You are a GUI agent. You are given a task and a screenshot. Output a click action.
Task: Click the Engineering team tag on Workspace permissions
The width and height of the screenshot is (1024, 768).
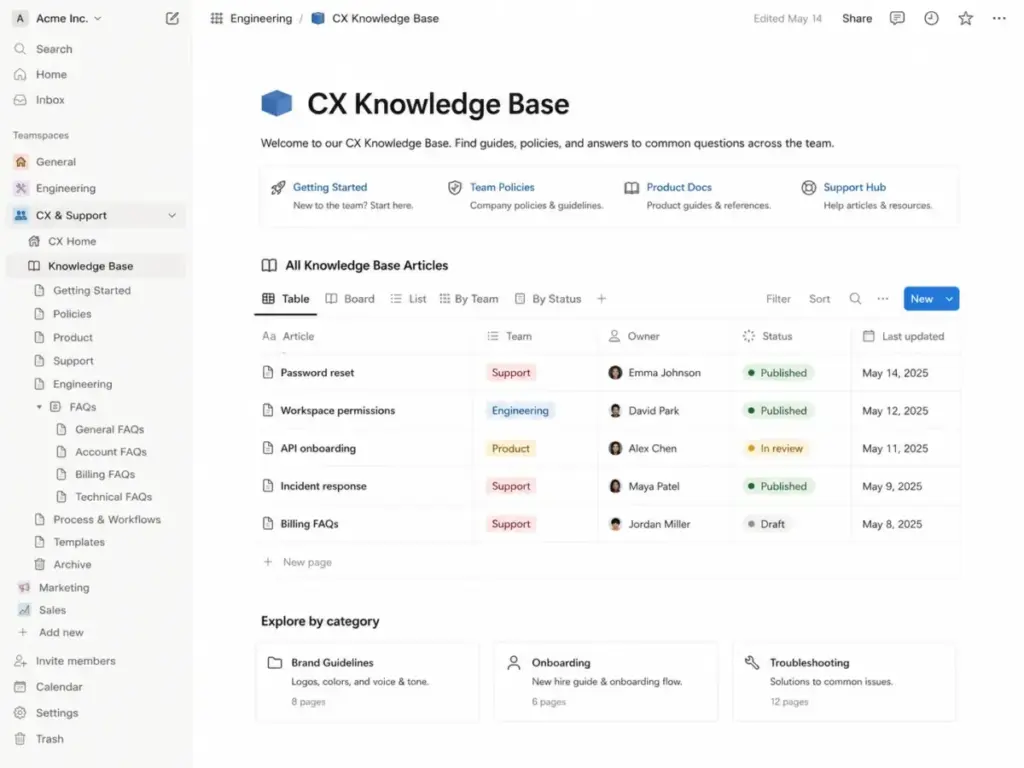pos(520,410)
